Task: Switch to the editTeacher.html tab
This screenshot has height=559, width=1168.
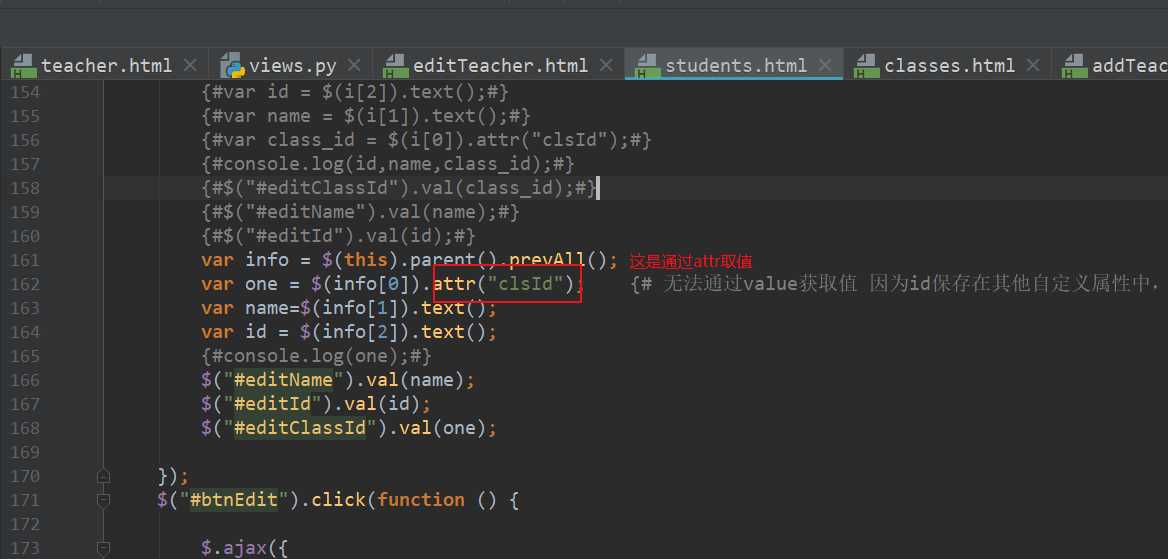Action: tap(500, 66)
